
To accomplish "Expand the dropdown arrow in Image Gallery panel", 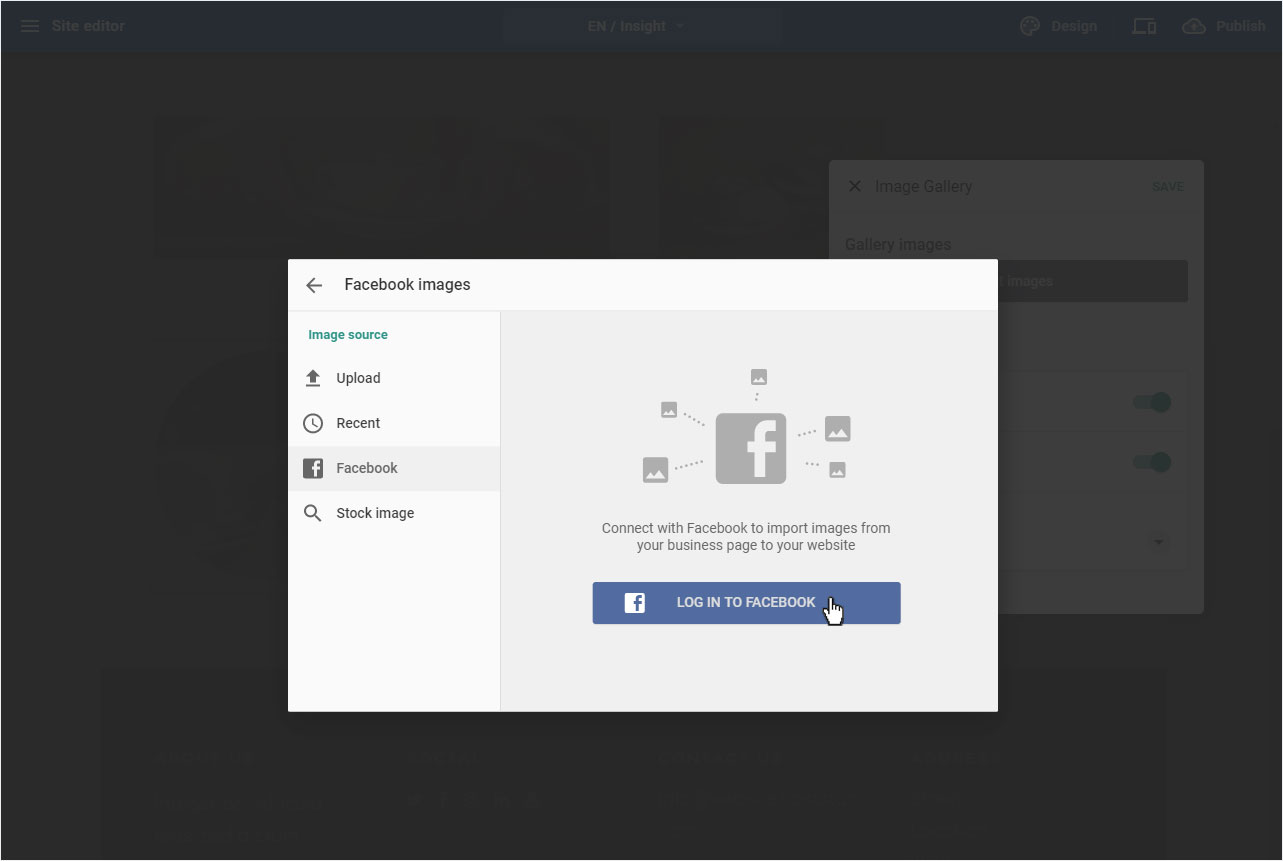I will (1159, 542).
